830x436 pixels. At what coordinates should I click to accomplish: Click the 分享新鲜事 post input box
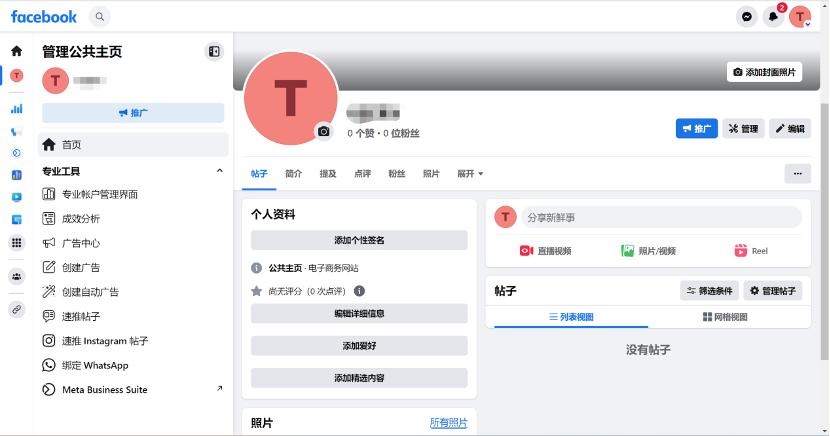(x=661, y=217)
